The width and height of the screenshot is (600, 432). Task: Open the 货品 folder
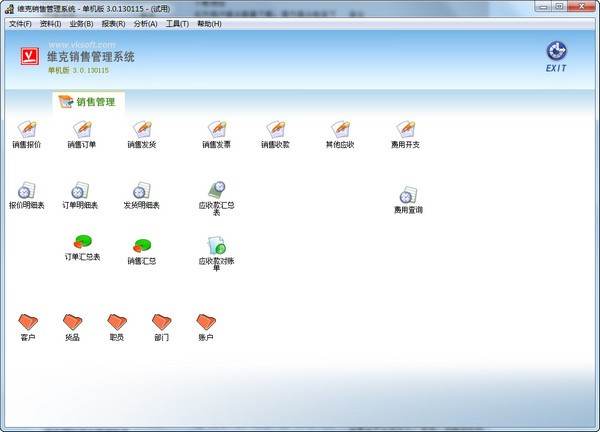[72, 322]
